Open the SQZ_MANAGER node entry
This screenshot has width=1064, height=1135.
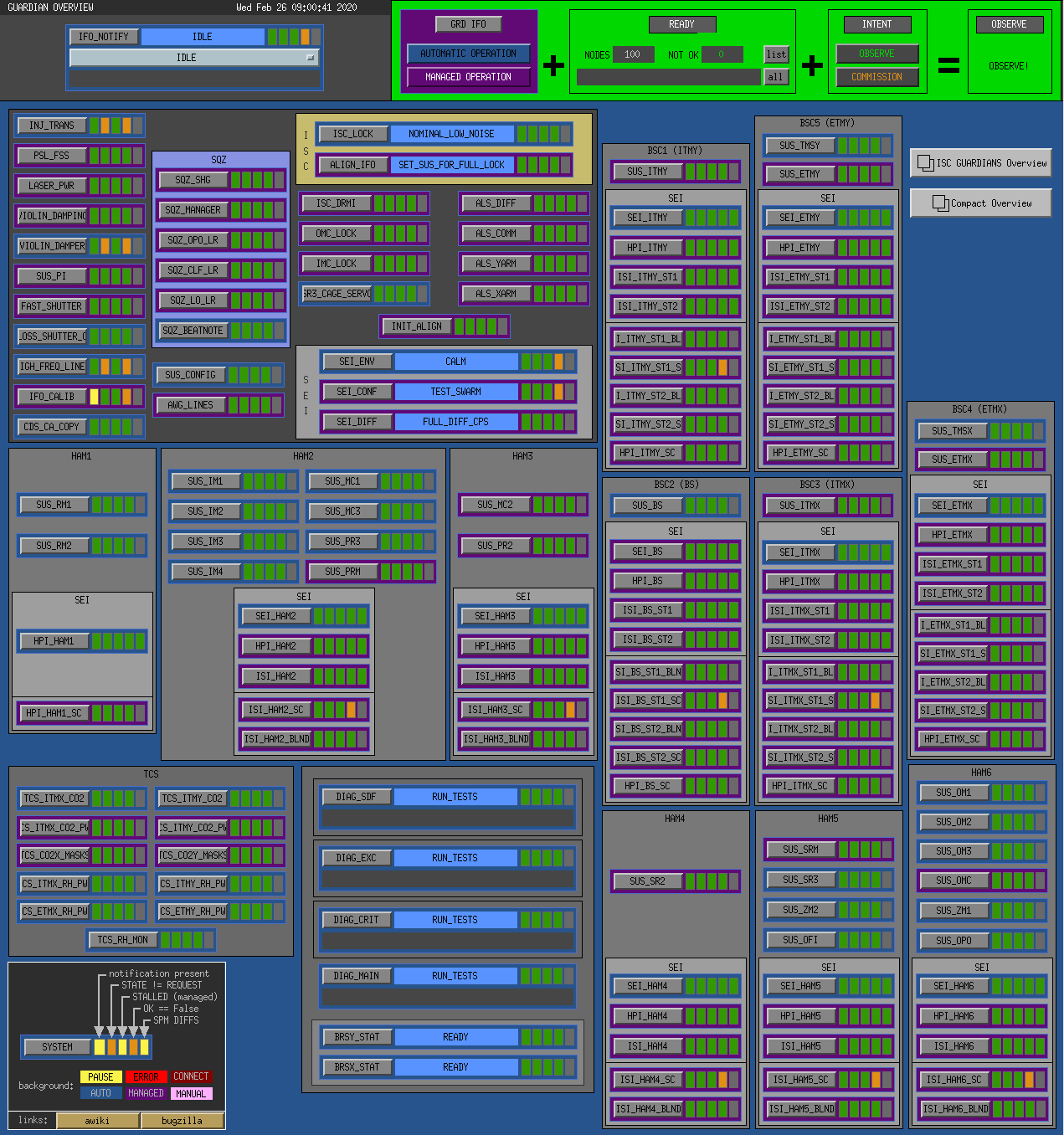pyautogui.click(x=193, y=210)
